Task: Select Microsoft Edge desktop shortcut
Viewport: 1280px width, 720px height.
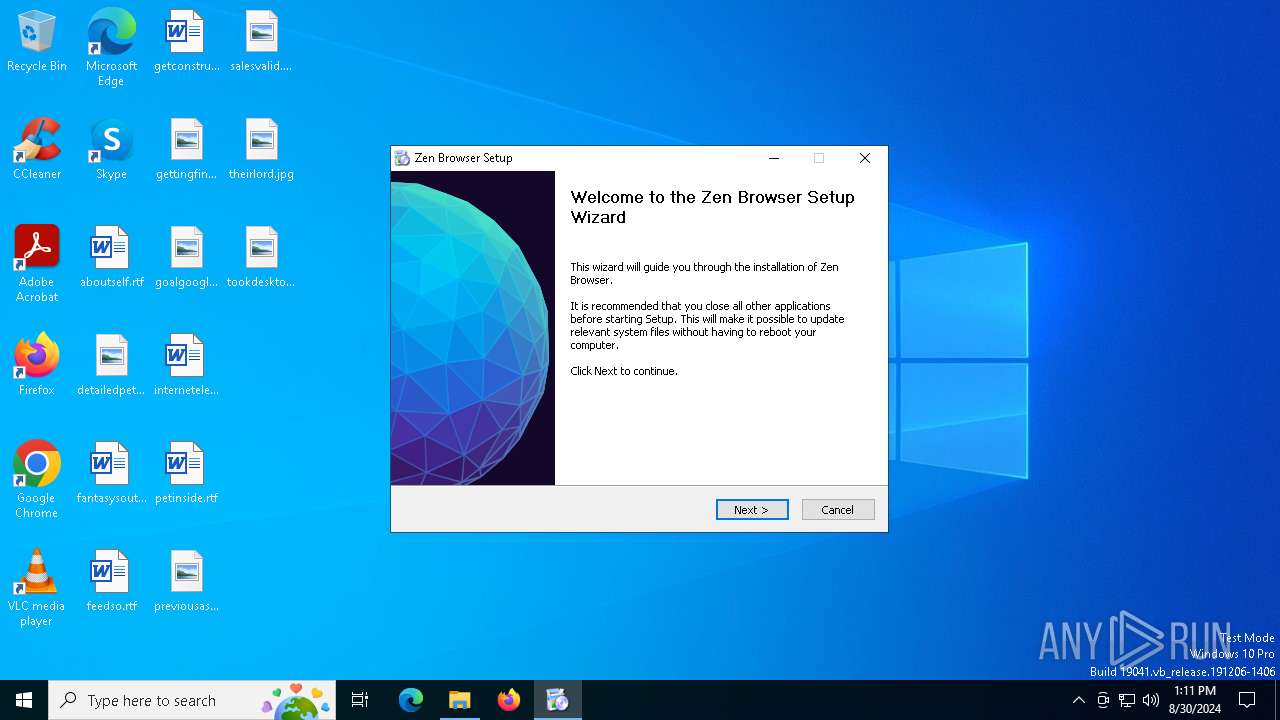Action: (x=111, y=48)
